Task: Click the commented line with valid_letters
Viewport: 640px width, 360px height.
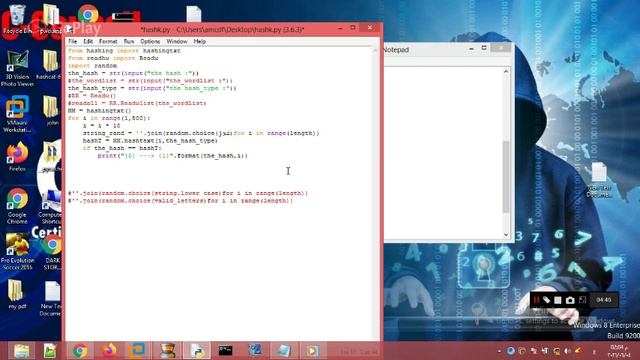Action: tap(180, 201)
